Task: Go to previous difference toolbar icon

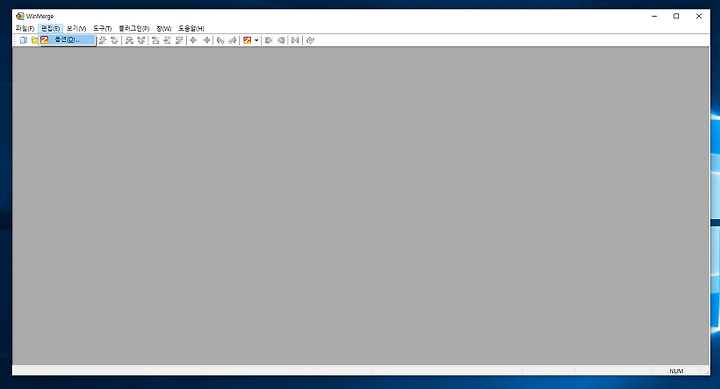Action: [114, 40]
